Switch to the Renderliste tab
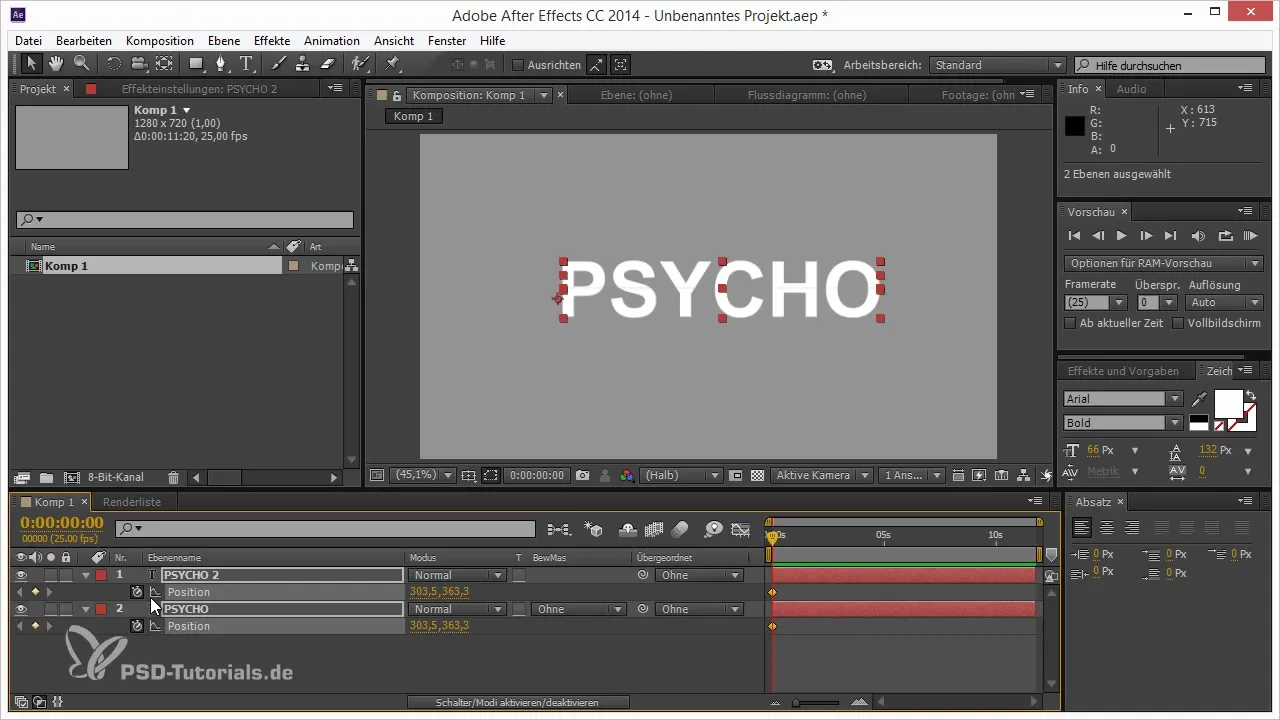 tap(132, 502)
